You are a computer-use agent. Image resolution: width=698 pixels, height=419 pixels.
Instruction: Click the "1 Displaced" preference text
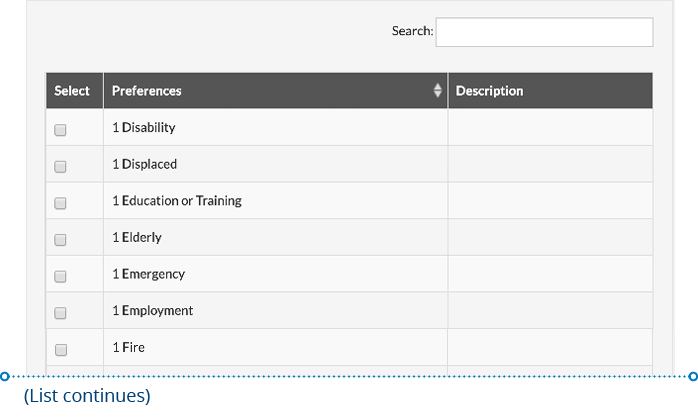144,164
